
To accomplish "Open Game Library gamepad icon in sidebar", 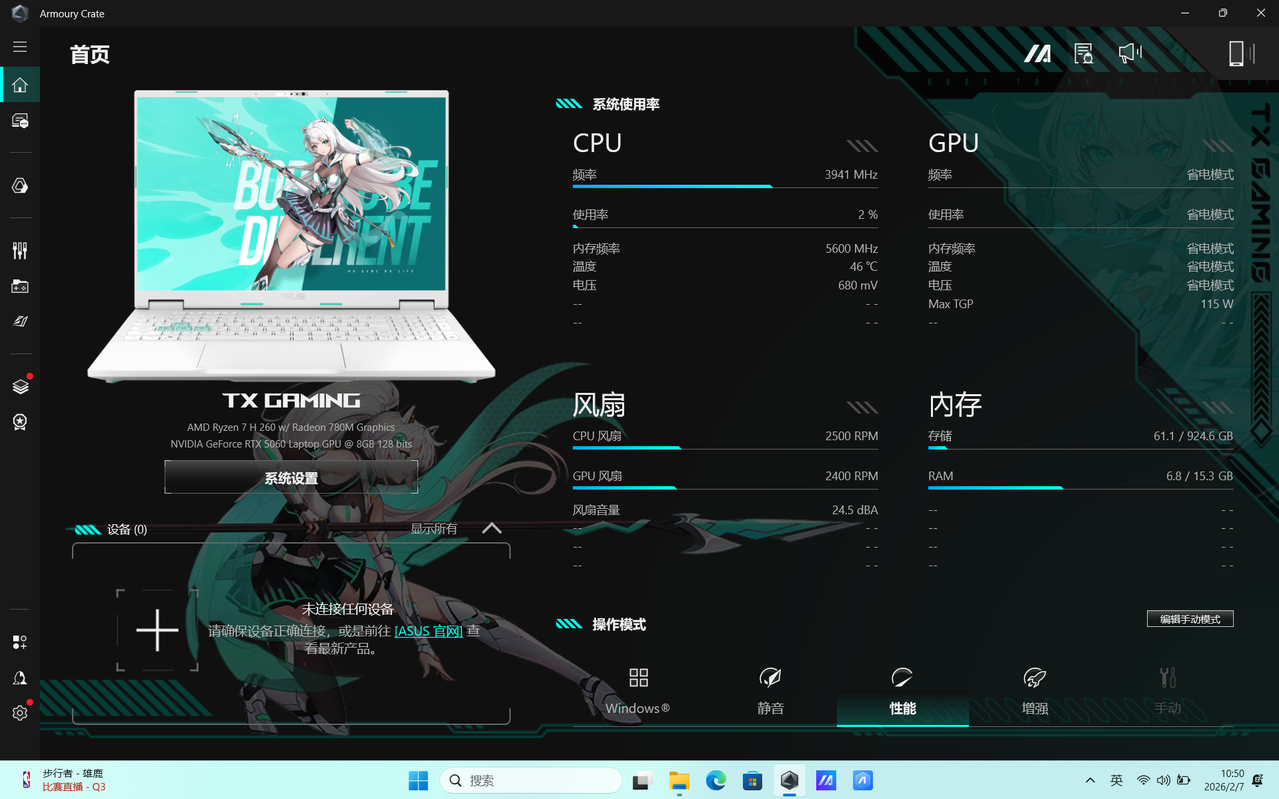I will [x=20, y=286].
